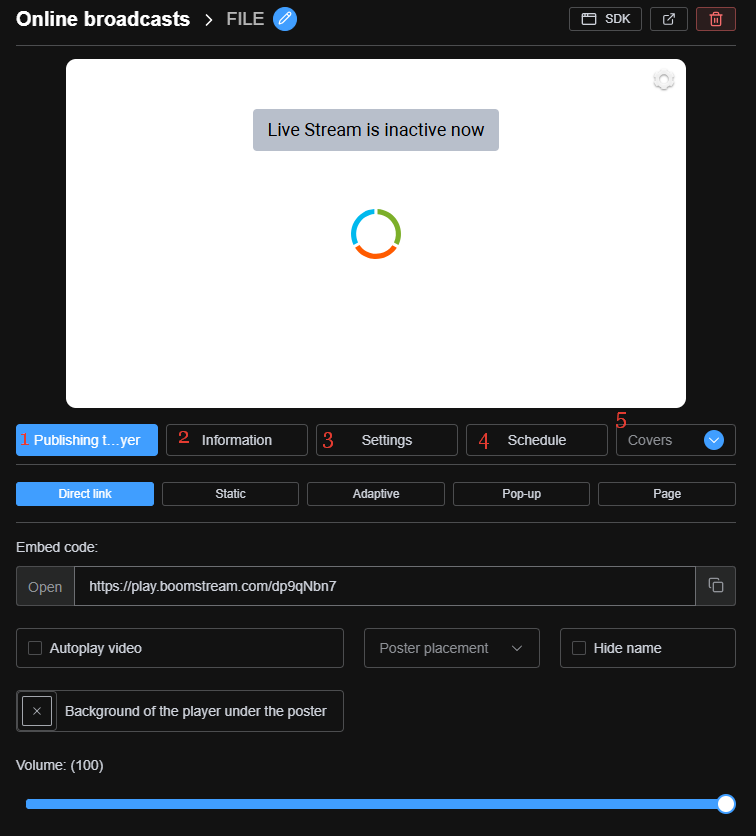Select the Adaptive embed option
The width and height of the screenshot is (756, 836).
pos(376,494)
